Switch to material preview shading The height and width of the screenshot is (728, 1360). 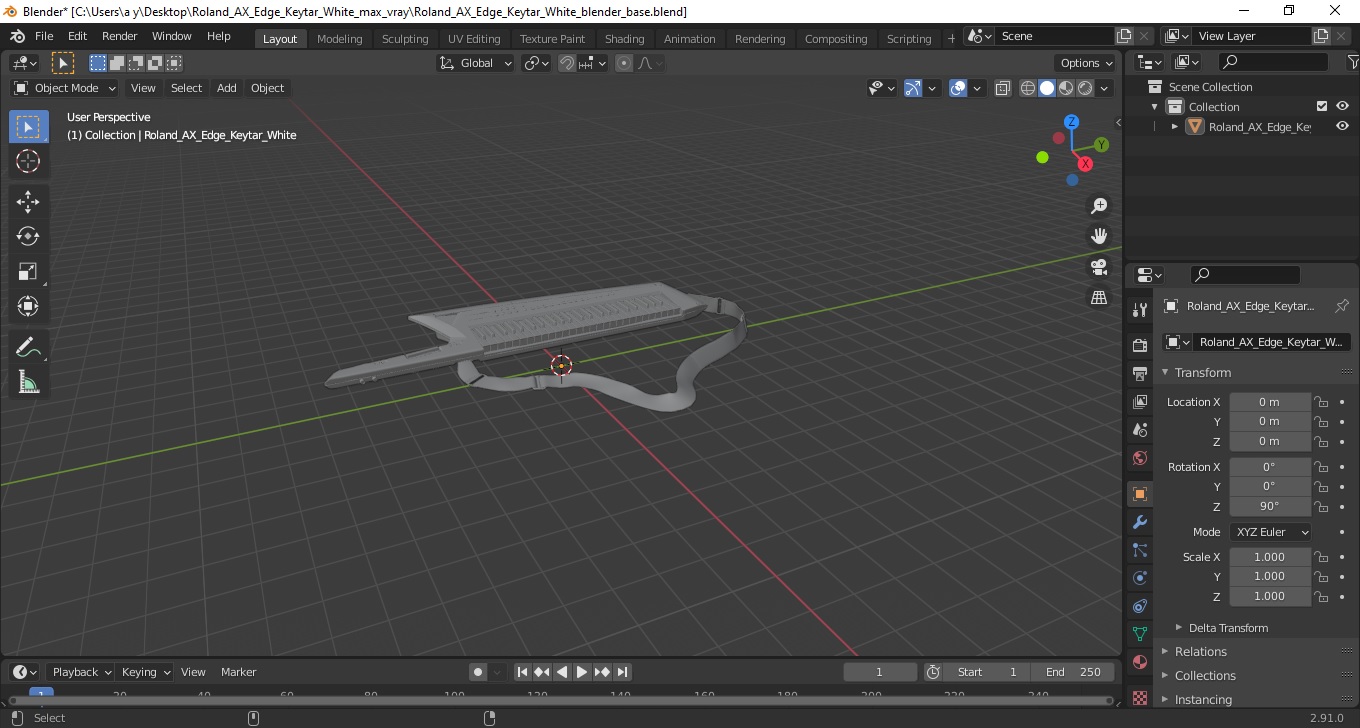point(1066,88)
